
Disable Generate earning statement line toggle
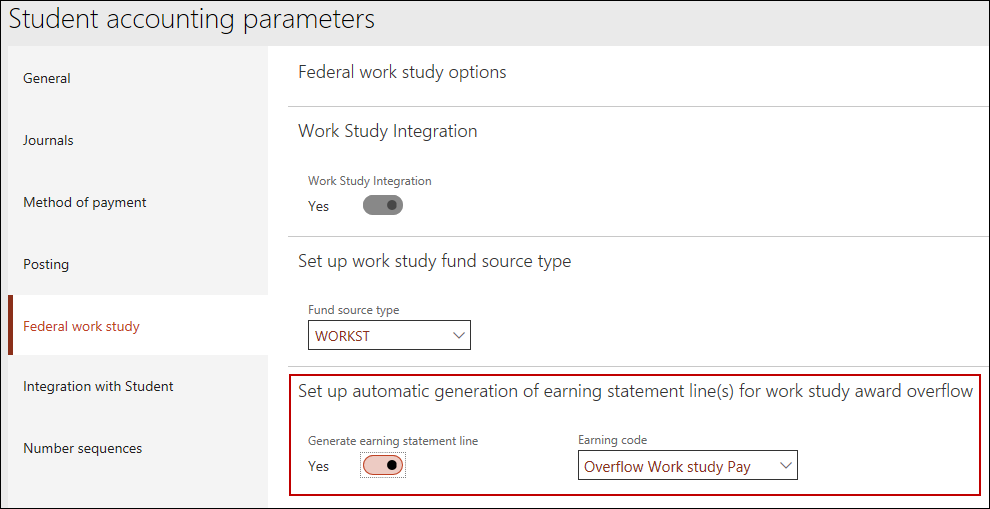tap(382, 466)
